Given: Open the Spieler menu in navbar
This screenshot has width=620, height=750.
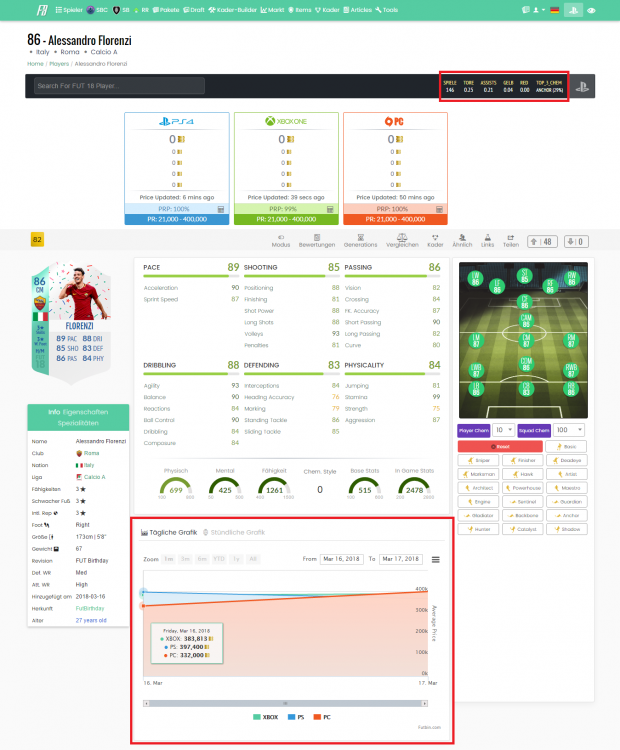Looking at the screenshot, I should pos(69,10).
